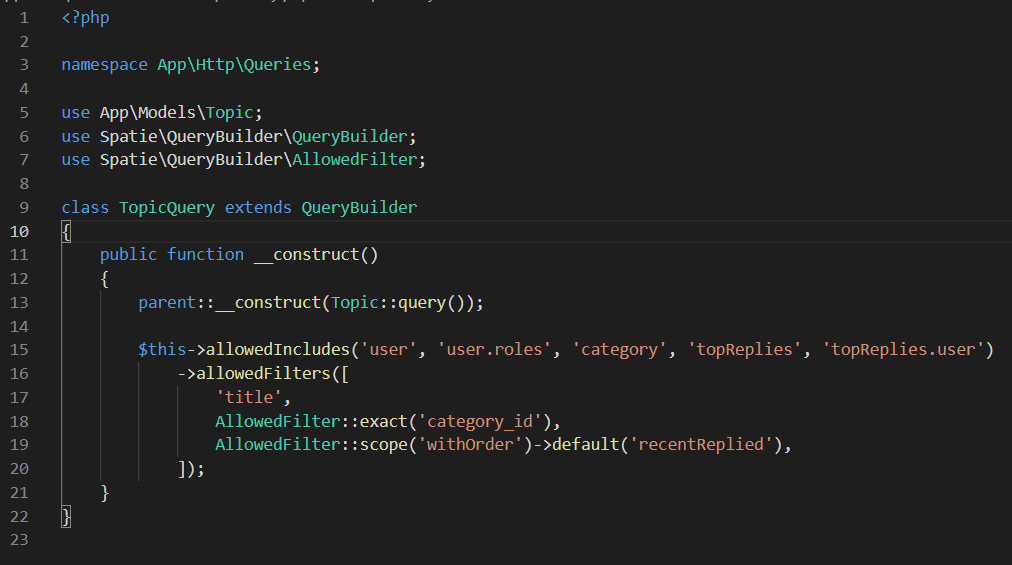This screenshot has height=565, width=1012.
Task: Click the 'topReplies.user' string
Action: tap(903, 349)
